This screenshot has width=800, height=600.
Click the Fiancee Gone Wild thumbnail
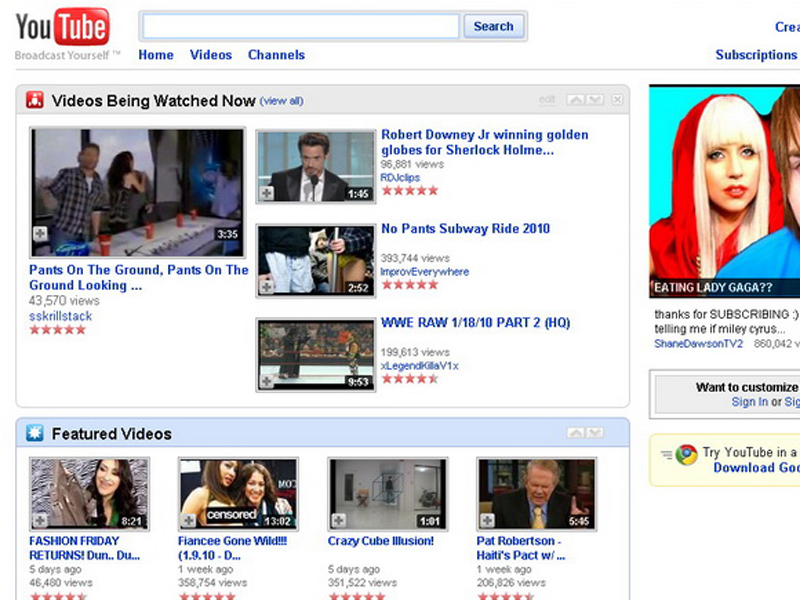[x=238, y=494]
